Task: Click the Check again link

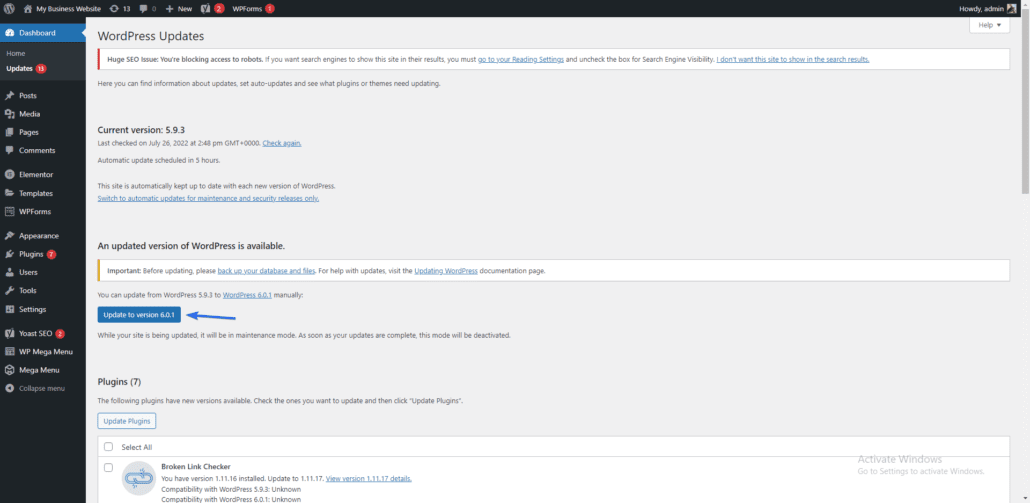Action: tap(282, 143)
